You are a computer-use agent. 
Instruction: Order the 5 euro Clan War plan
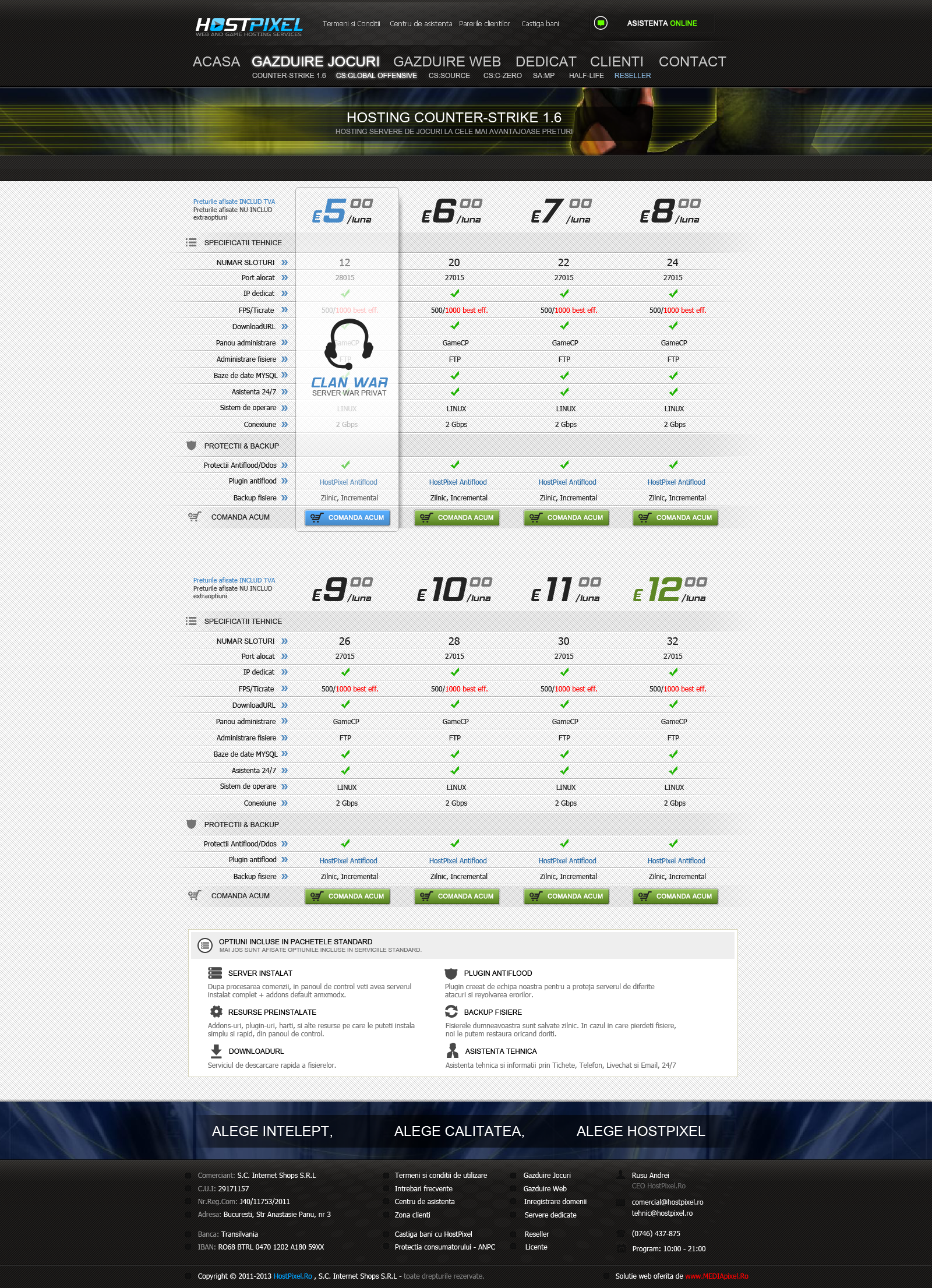pyautogui.click(x=347, y=517)
